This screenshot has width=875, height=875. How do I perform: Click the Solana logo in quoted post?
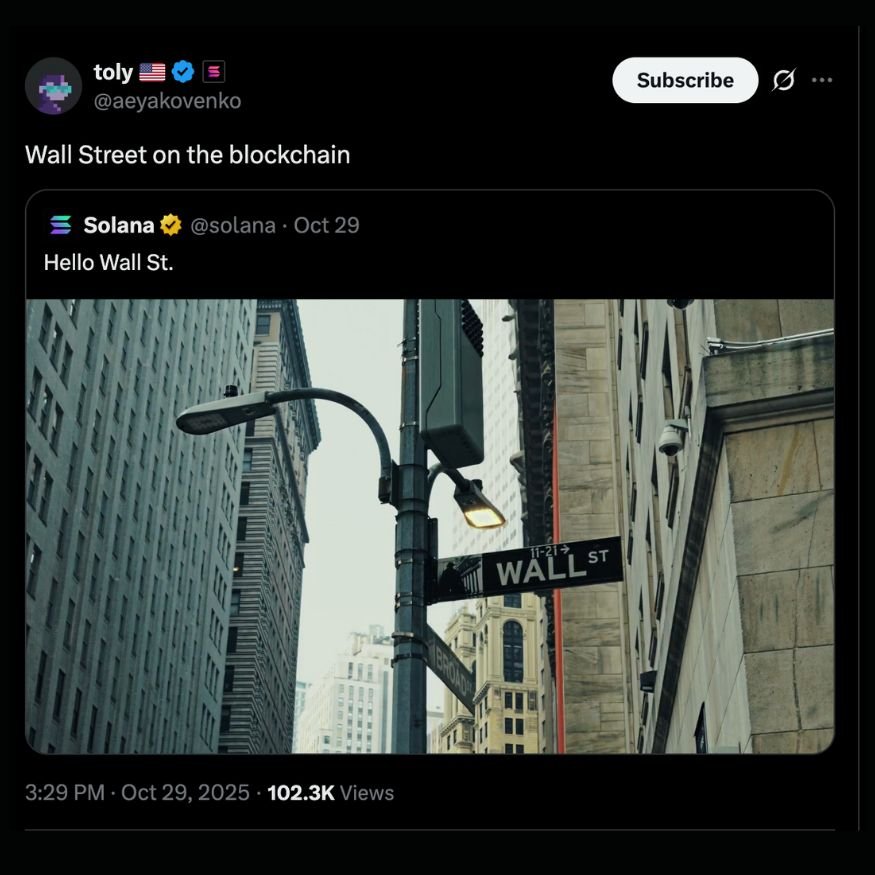(x=60, y=225)
